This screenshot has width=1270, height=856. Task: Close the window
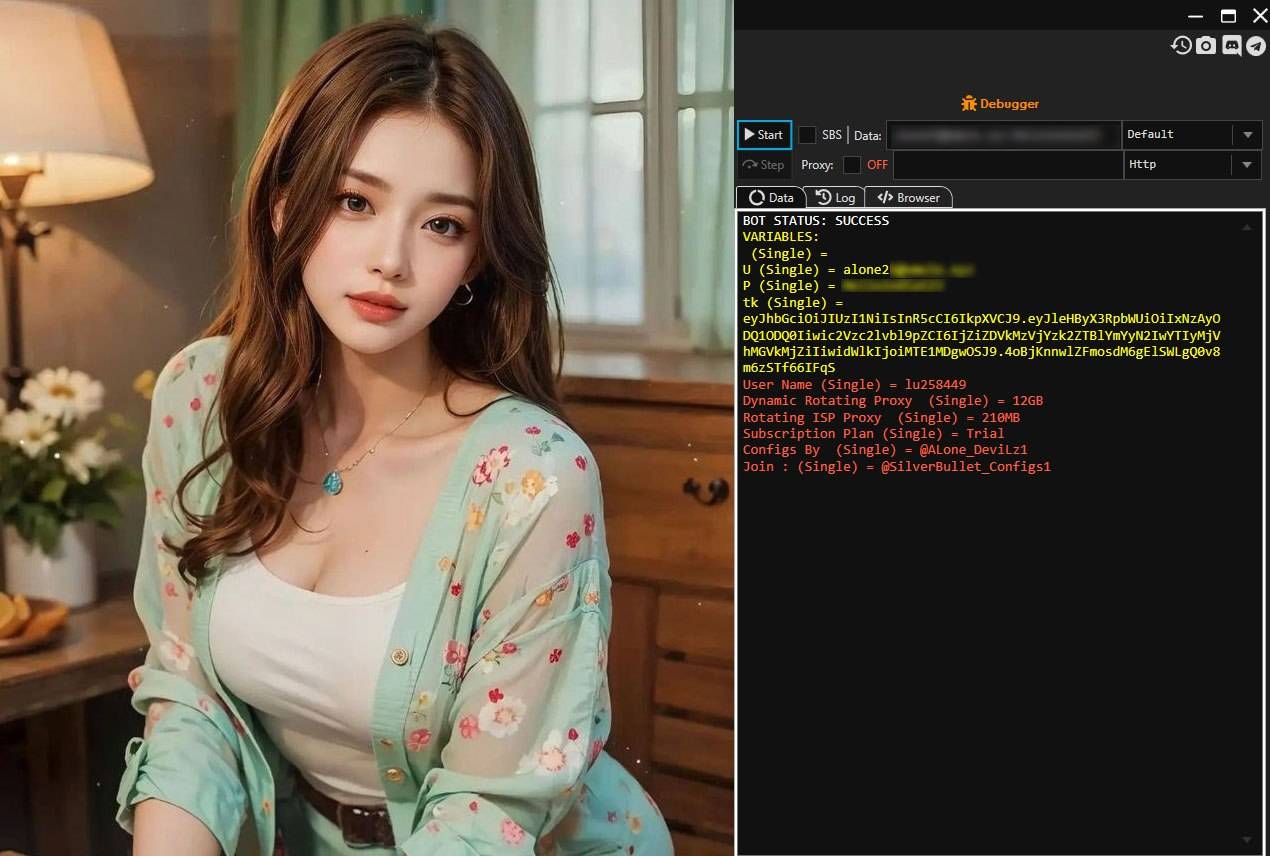click(x=1259, y=16)
